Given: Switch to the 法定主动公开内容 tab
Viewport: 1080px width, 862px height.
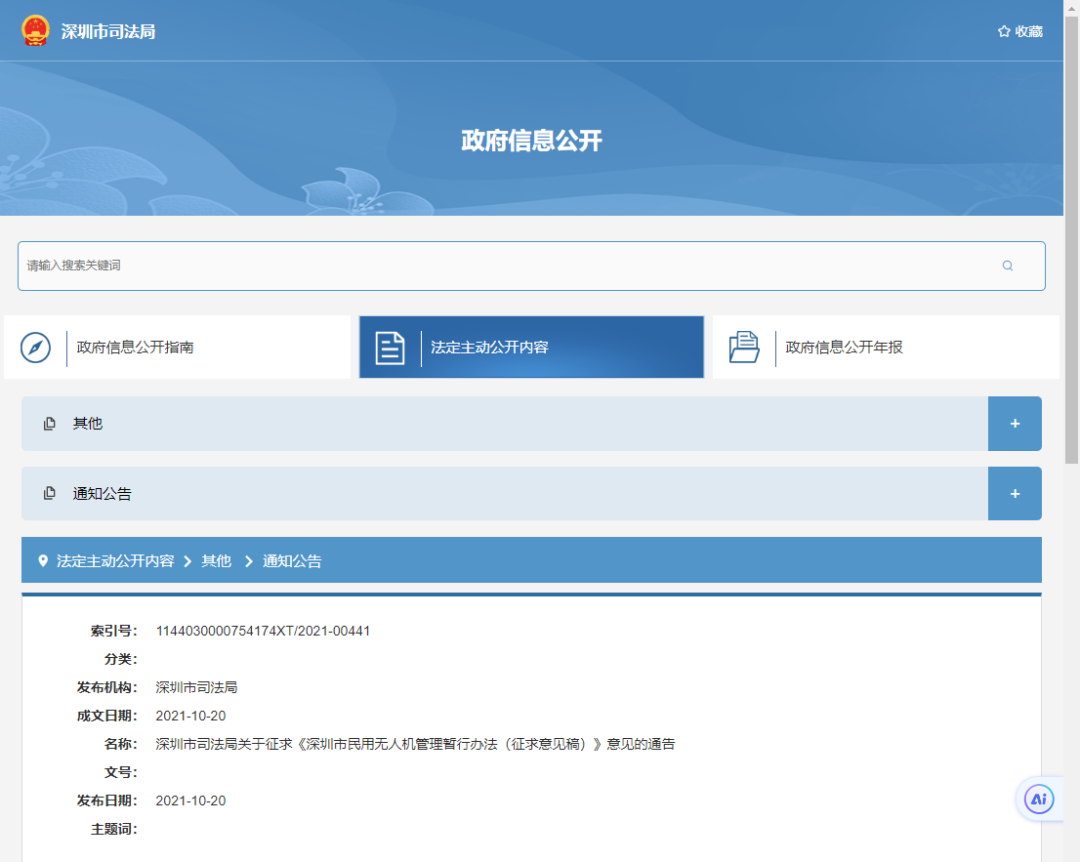Looking at the screenshot, I should point(489,348).
